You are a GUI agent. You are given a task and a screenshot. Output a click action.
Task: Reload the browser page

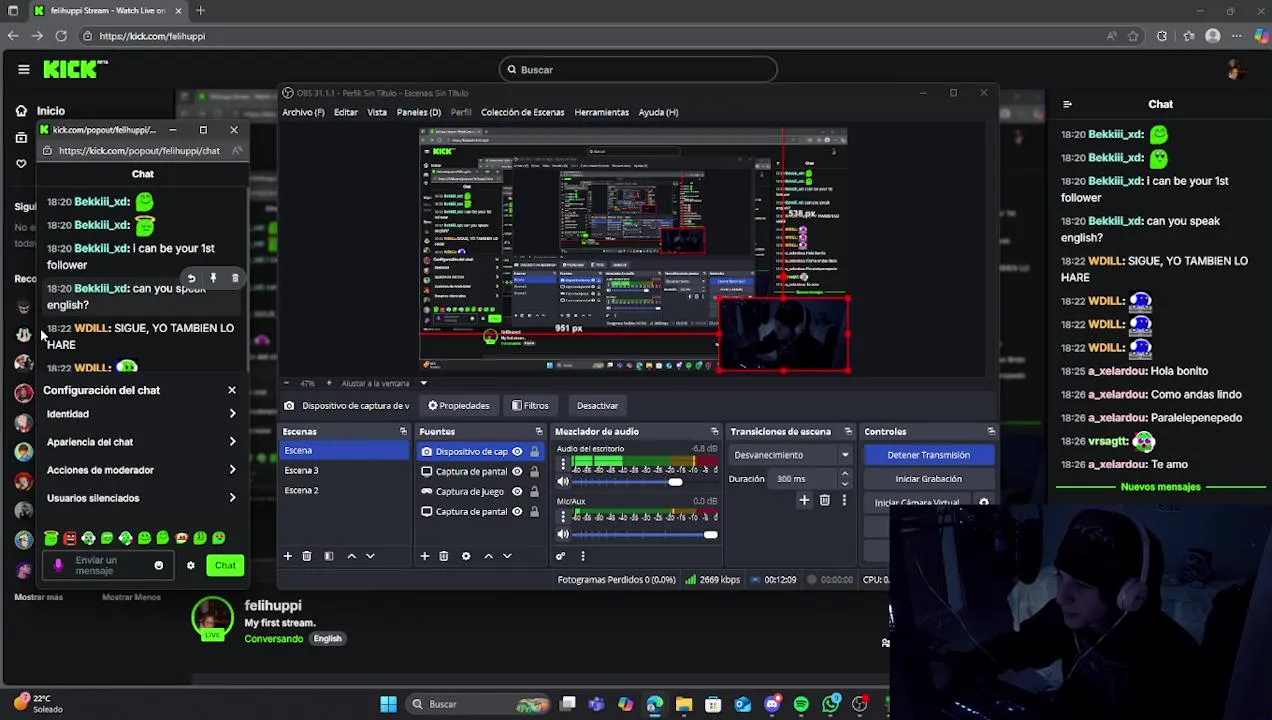coord(61,36)
